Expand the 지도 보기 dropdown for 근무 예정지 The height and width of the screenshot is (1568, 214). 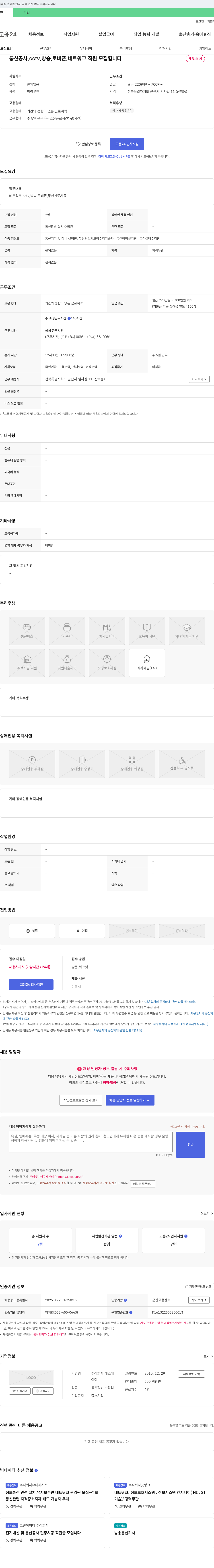[199, 379]
